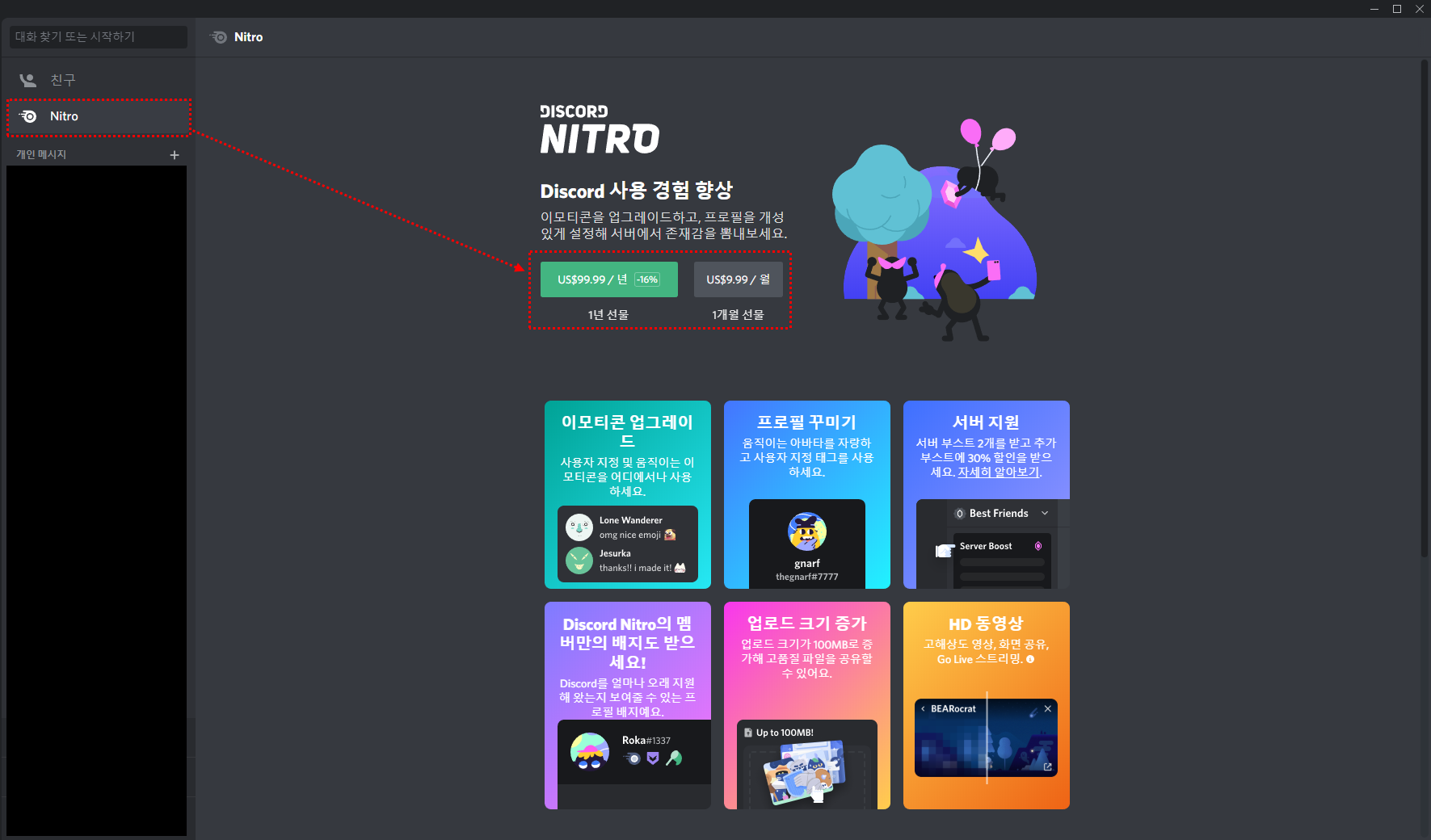The width and height of the screenshot is (1431, 840).
Task: Click the Jesurka username
Action: (x=615, y=553)
